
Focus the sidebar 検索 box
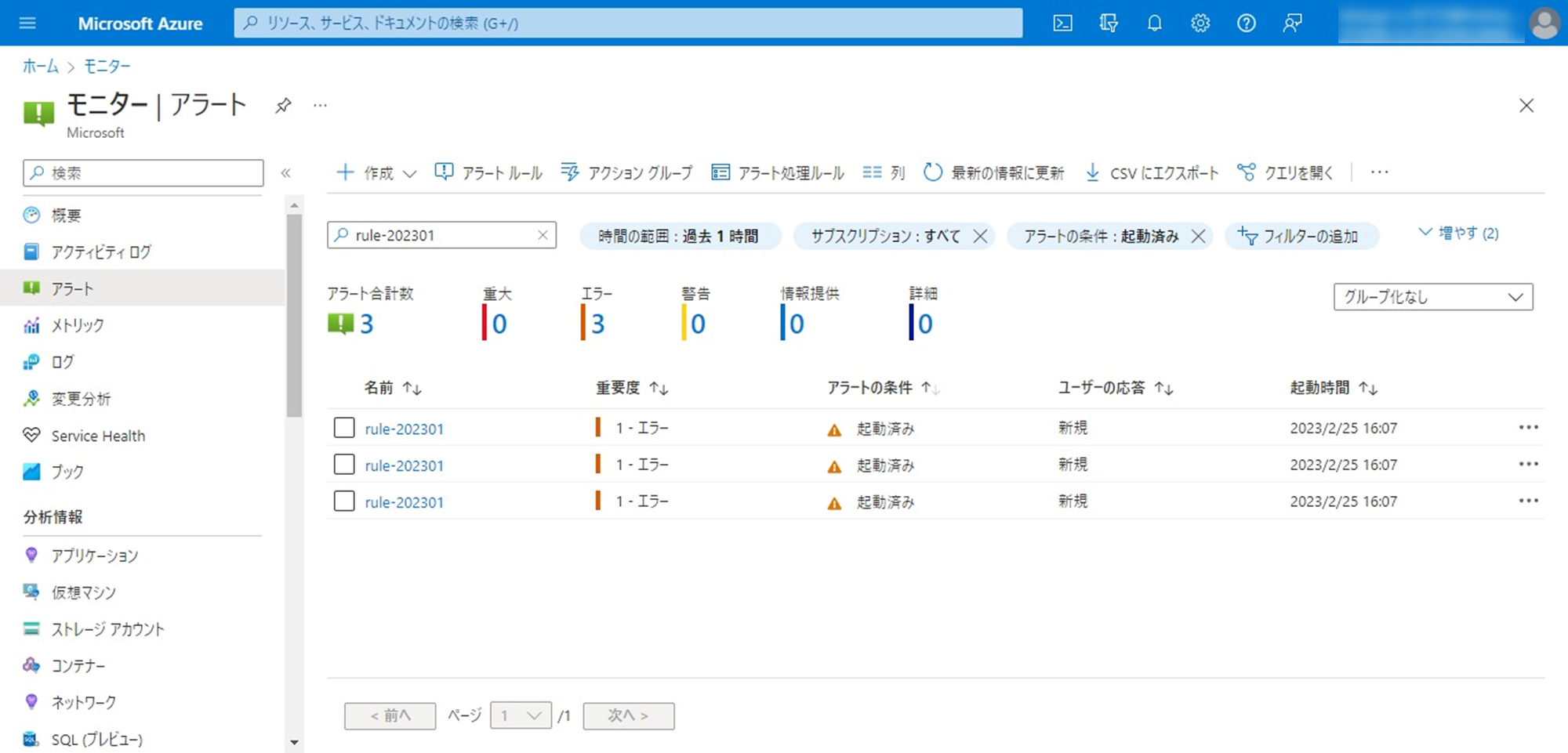pos(143,173)
